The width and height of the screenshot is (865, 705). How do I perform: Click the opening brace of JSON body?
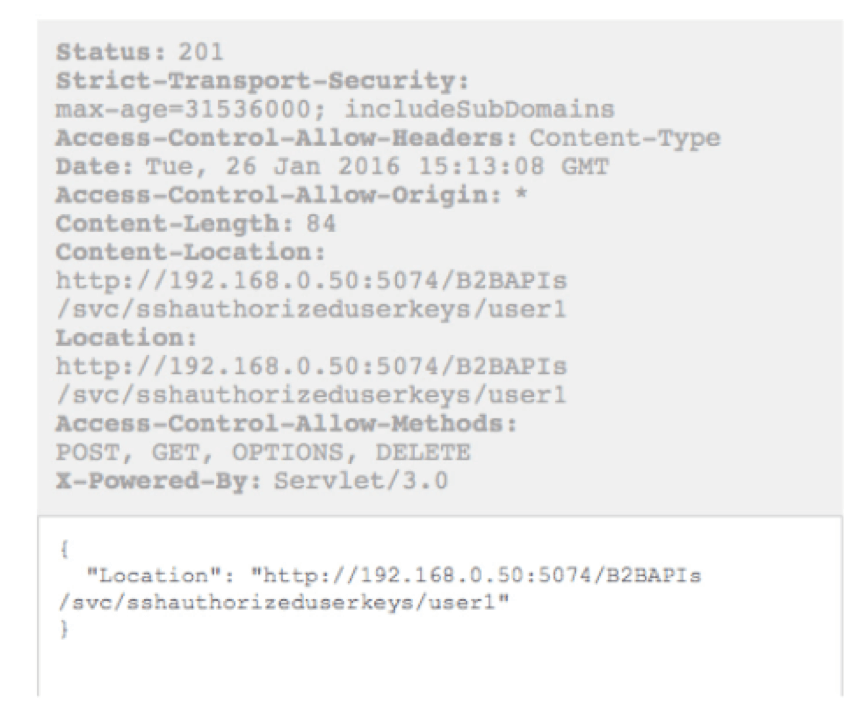[65, 549]
